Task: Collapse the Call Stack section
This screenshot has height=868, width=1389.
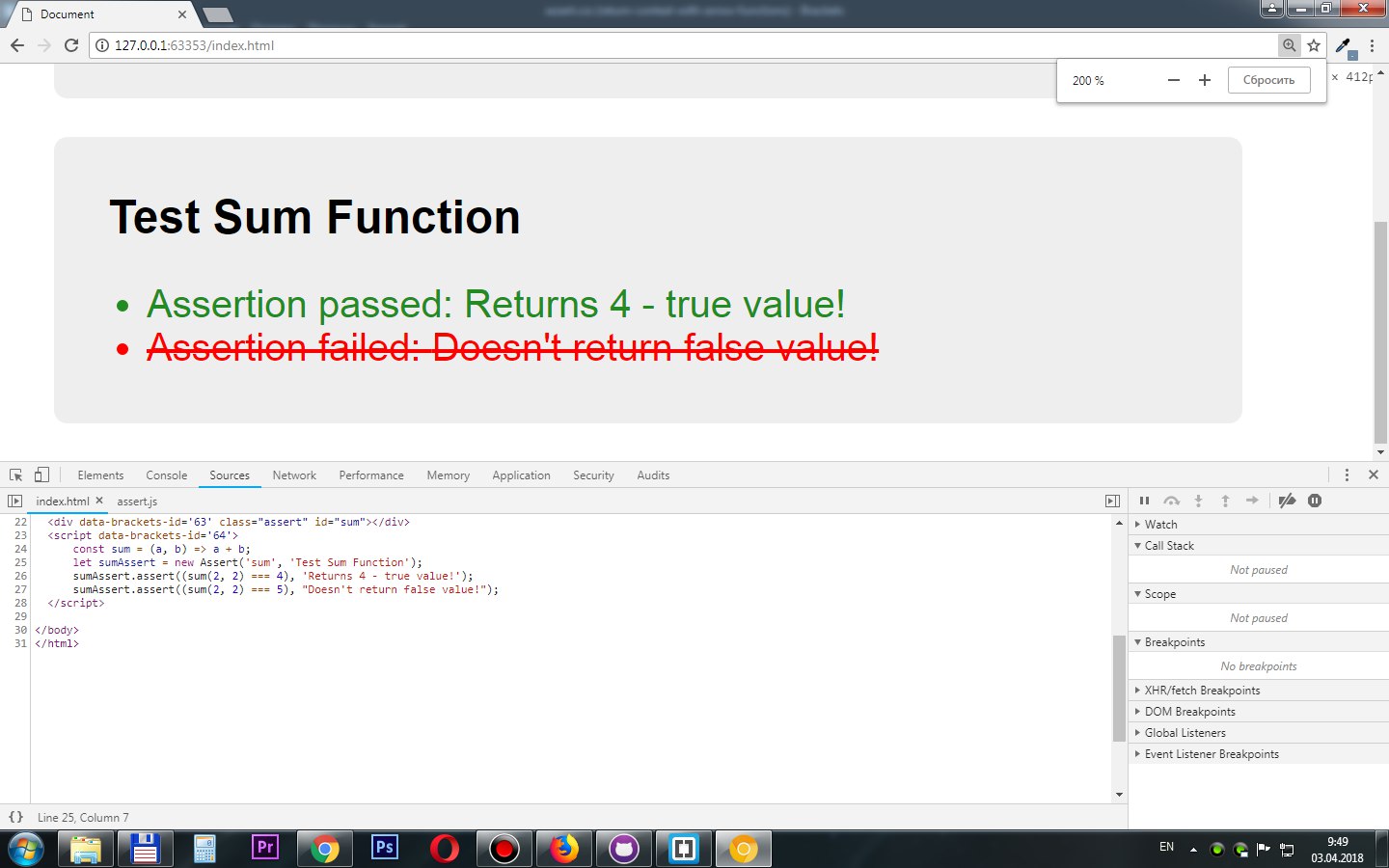Action: [1259, 546]
